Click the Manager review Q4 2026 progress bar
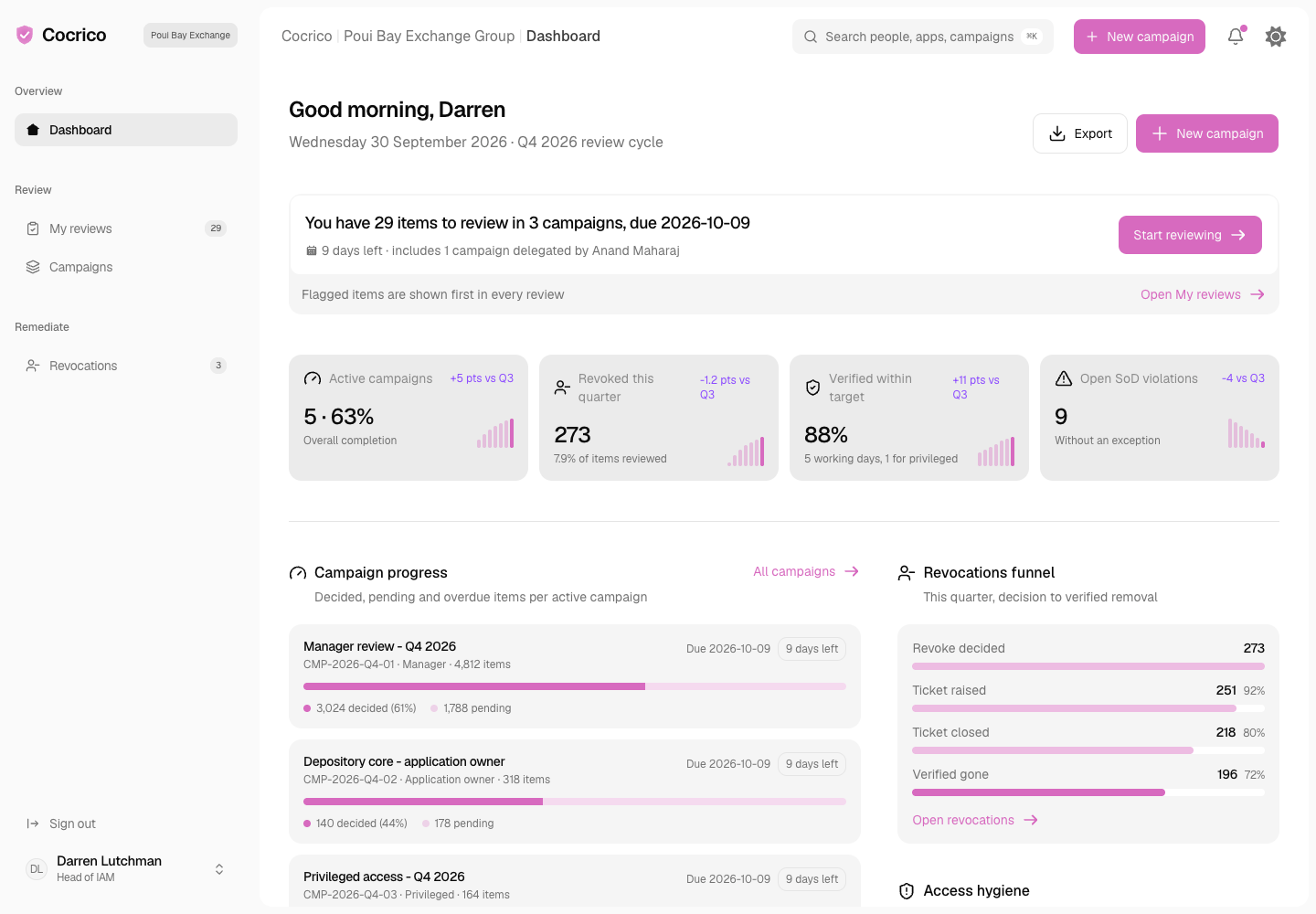 coord(575,686)
